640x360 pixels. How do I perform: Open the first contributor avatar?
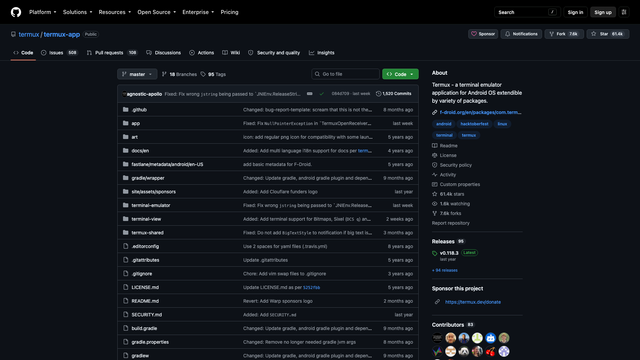[437, 338]
